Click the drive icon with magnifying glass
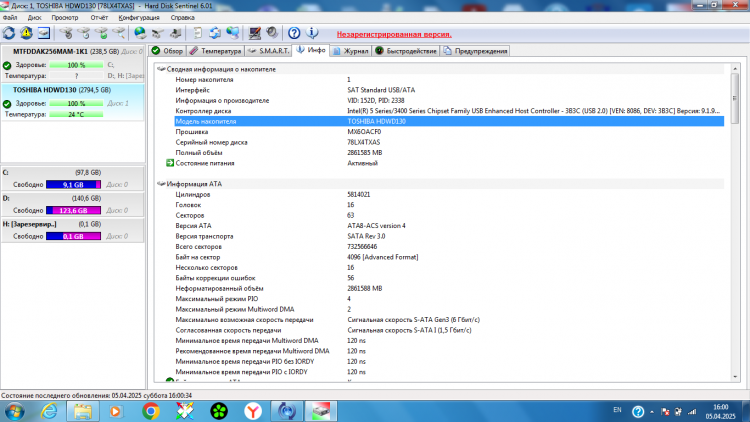The image size is (750, 422). (119, 33)
